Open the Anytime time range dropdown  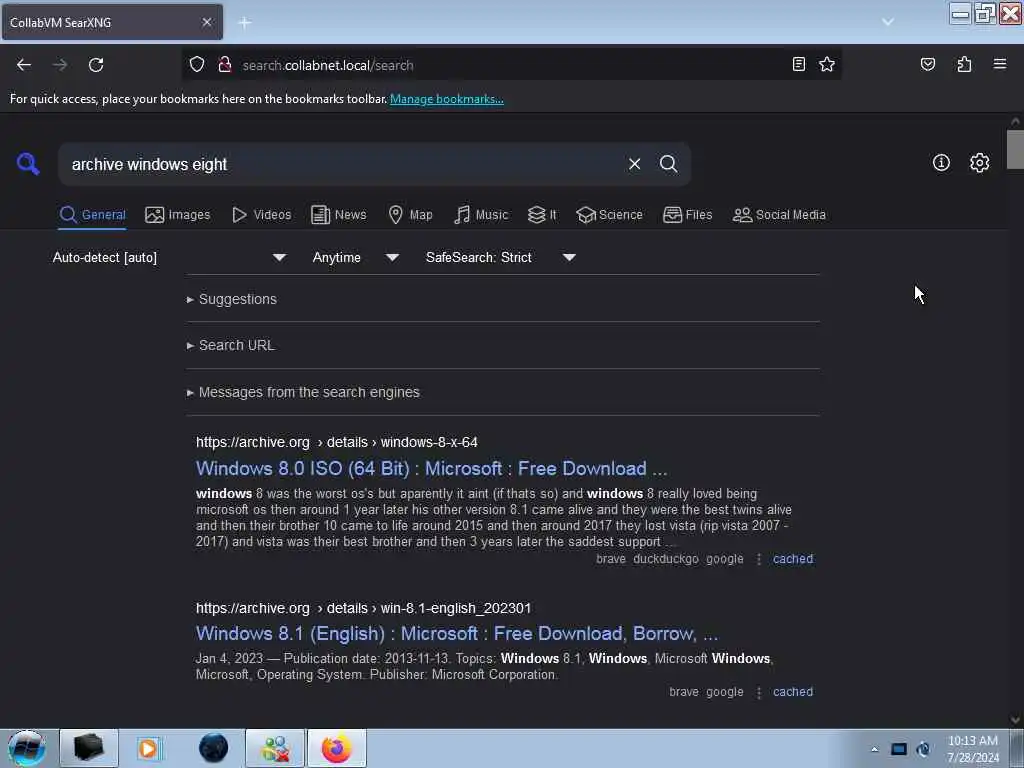(355, 257)
